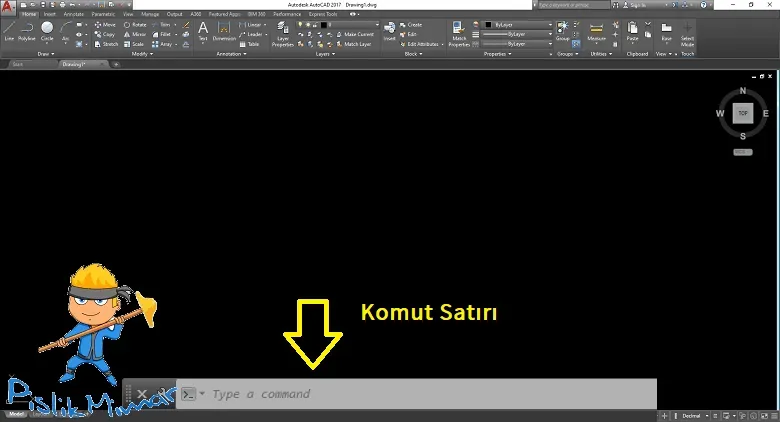This screenshot has height=422, width=780.
Task: Expand the Block panel dropdown
Action: [413, 54]
